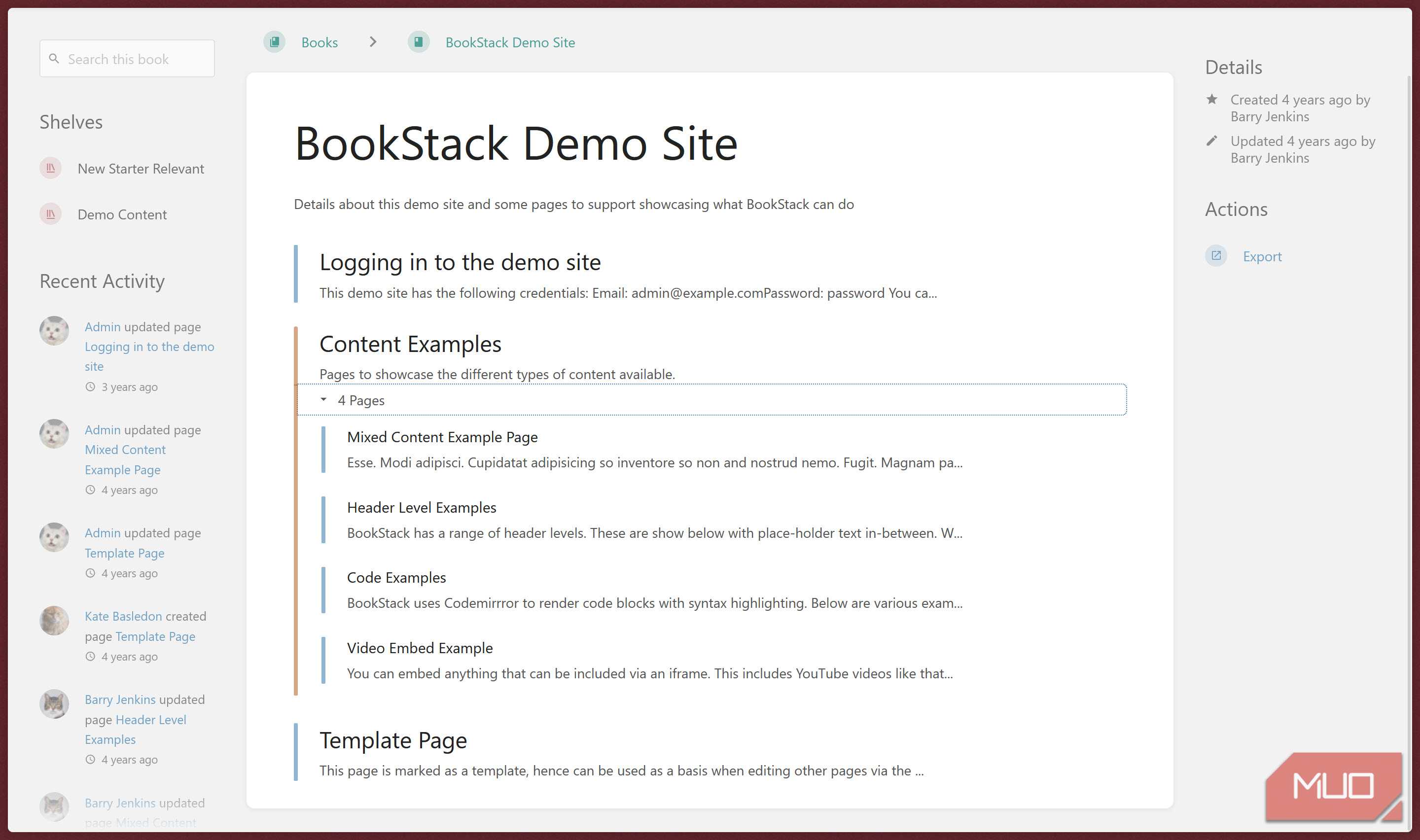Click the Demo Content shelf icon
The width and height of the screenshot is (1420, 840).
coord(50,214)
